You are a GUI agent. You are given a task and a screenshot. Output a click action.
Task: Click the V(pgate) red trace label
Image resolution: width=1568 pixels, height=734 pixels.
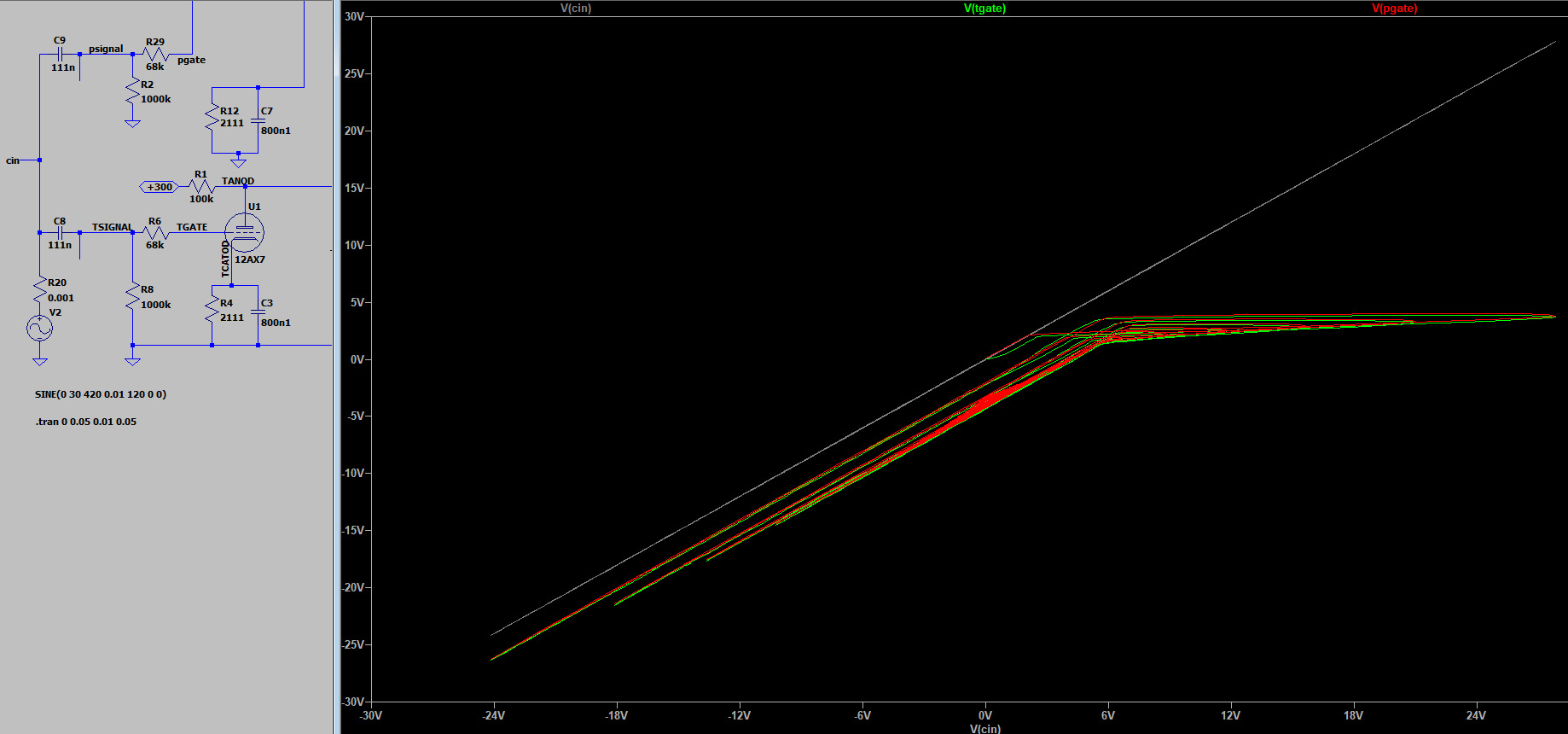coord(1394,9)
